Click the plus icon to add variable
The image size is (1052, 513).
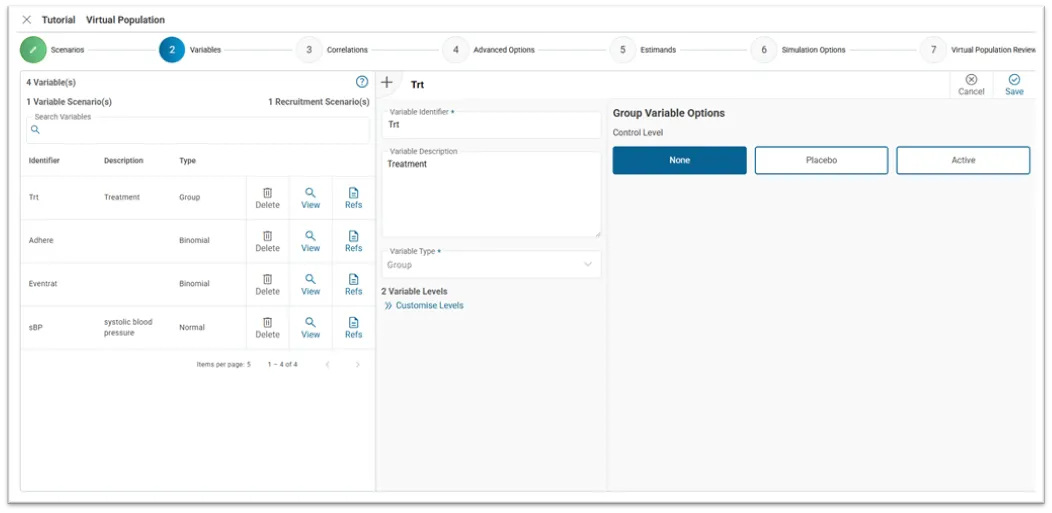coord(387,83)
